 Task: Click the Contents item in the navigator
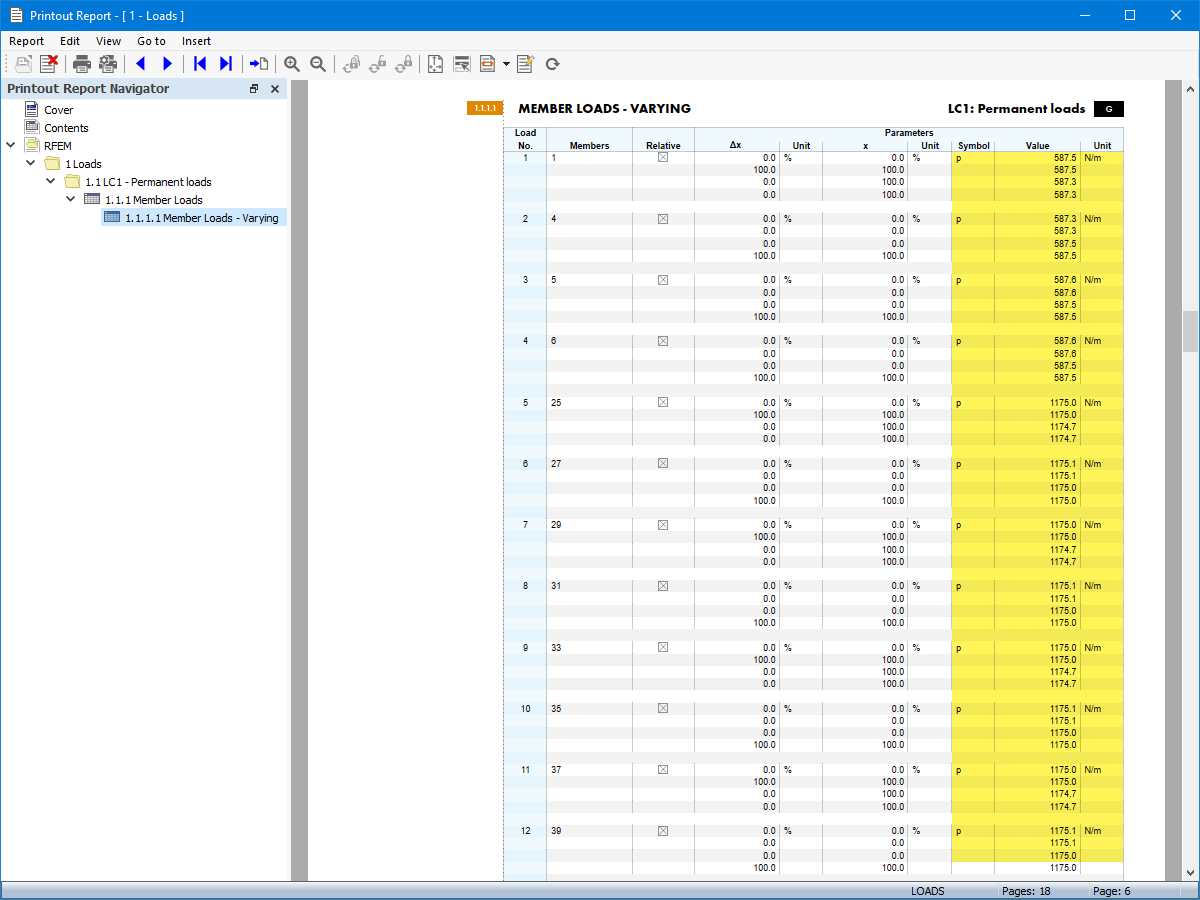65,127
